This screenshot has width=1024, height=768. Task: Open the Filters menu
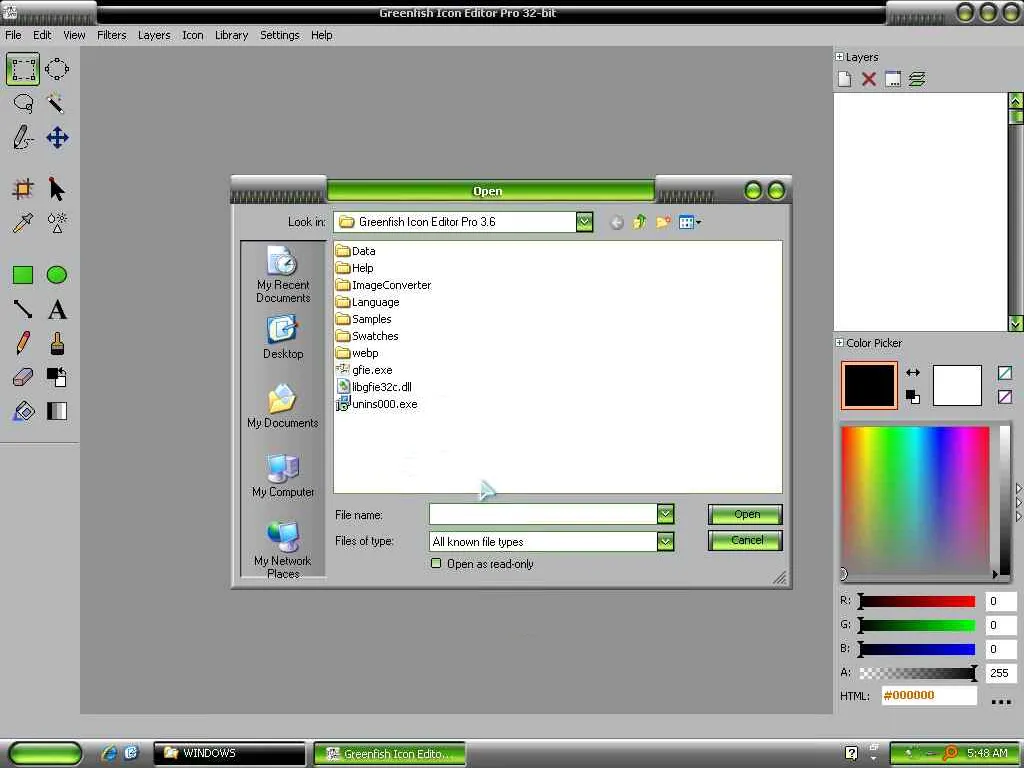[112, 35]
